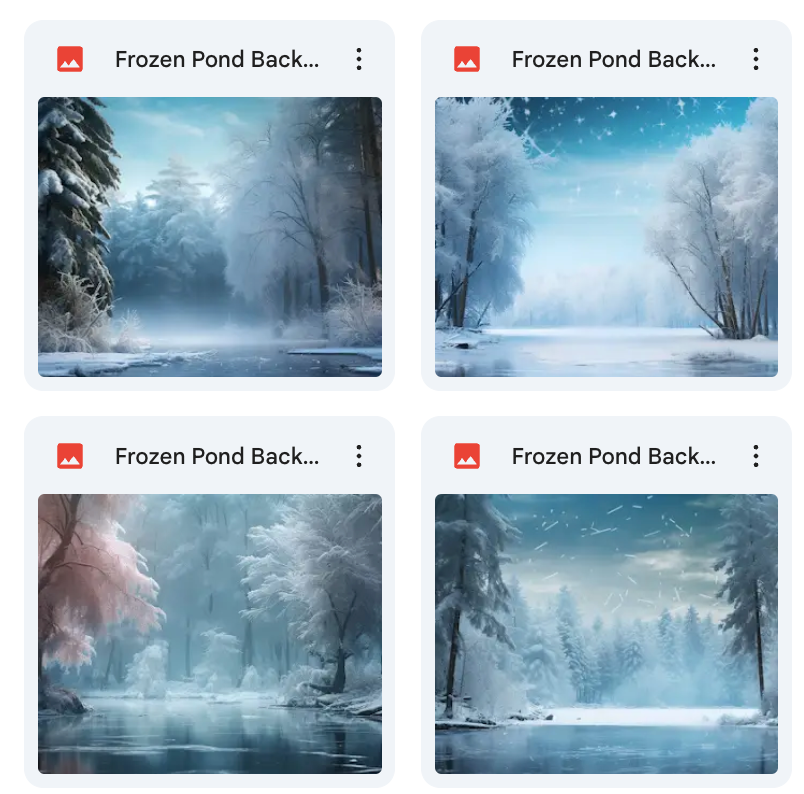Click the red image icon on the starry sky card
This screenshot has width=804, height=794.
pos(467,59)
